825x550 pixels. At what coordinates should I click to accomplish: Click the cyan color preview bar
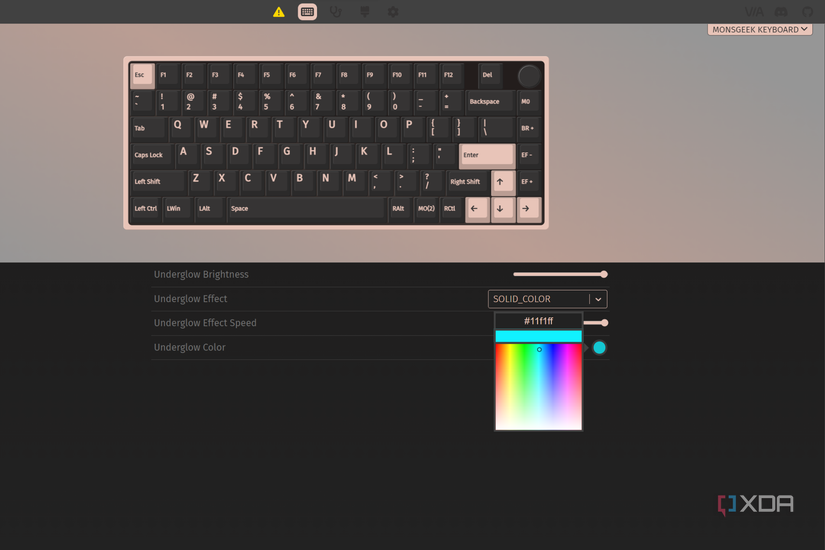coord(539,336)
